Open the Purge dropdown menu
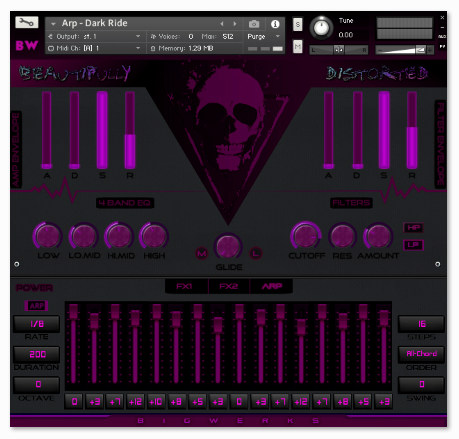 [263, 36]
